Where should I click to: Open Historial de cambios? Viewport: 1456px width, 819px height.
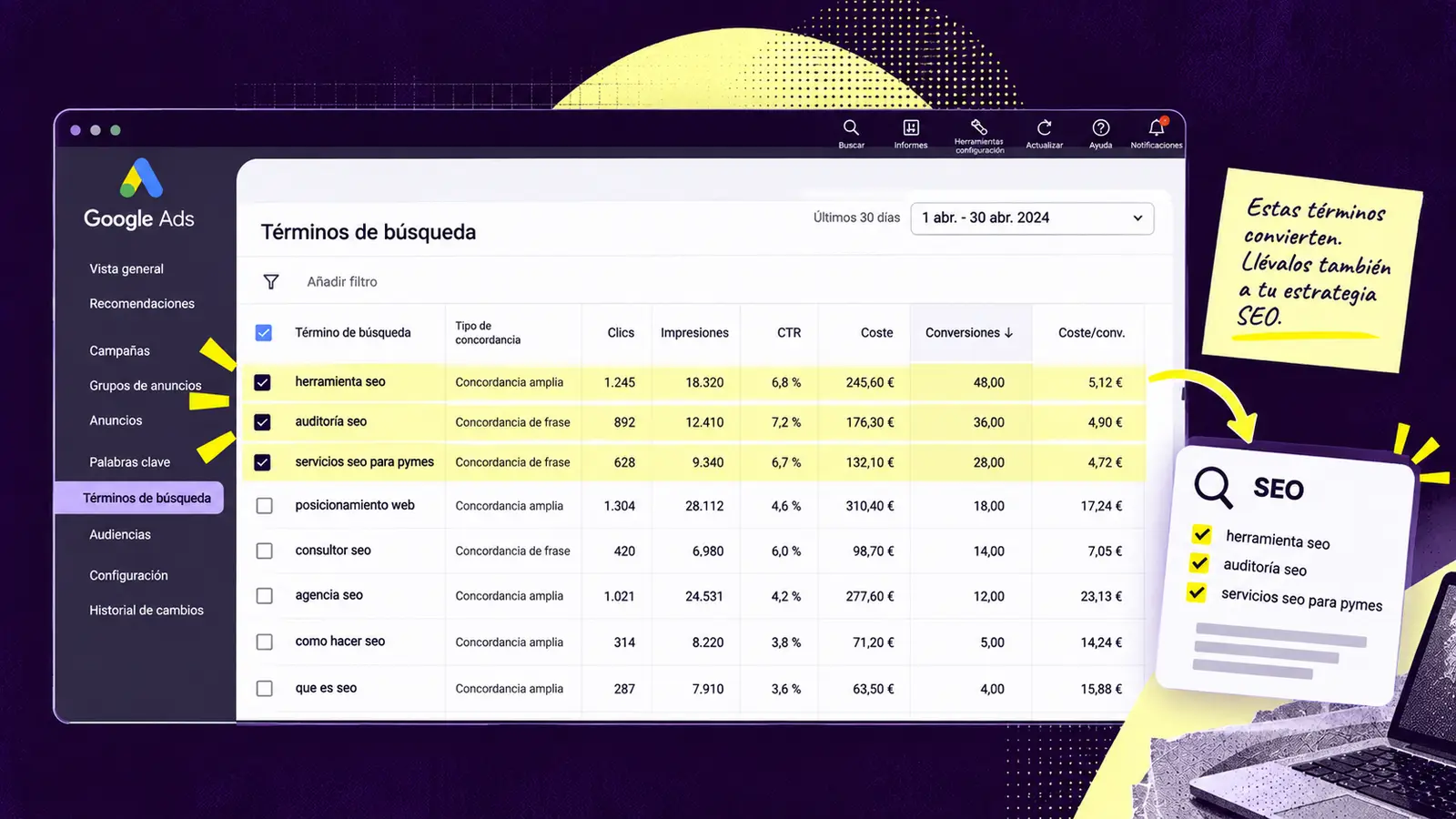[x=147, y=611]
